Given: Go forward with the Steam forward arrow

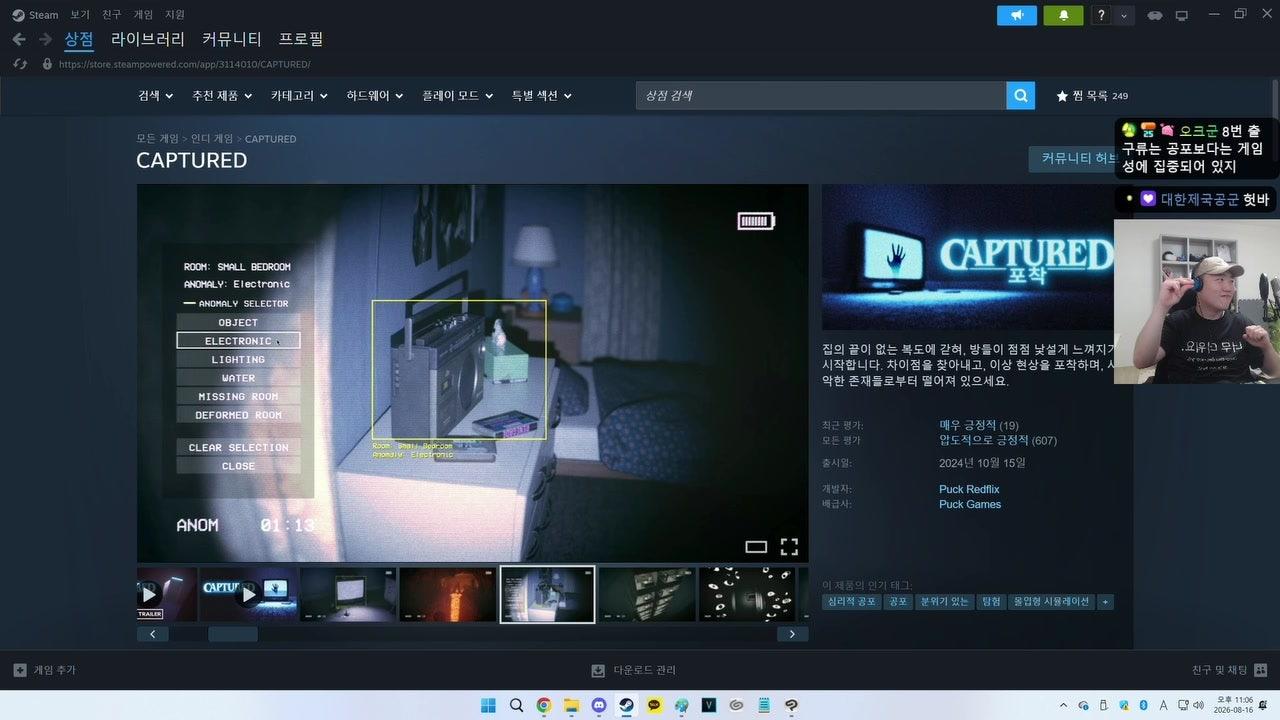Looking at the screenshot, I should tap(45, 39).
